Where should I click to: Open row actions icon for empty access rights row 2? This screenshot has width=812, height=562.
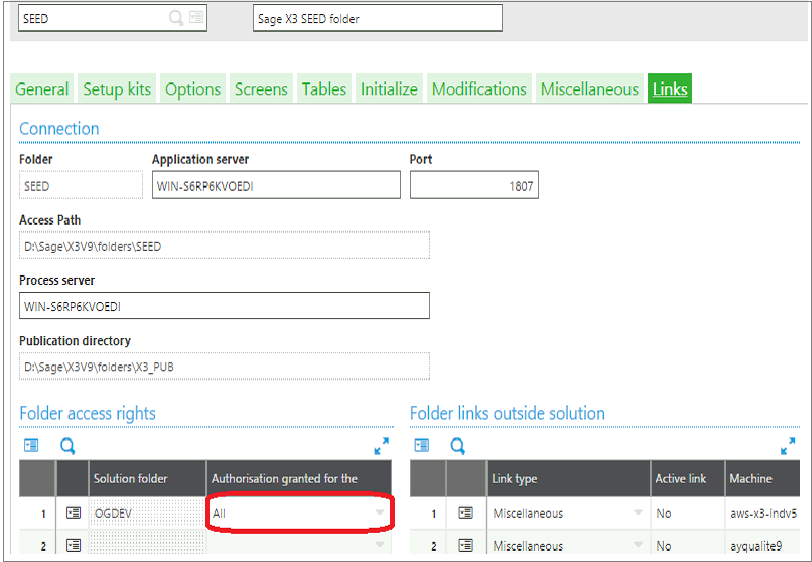(73, 545)
